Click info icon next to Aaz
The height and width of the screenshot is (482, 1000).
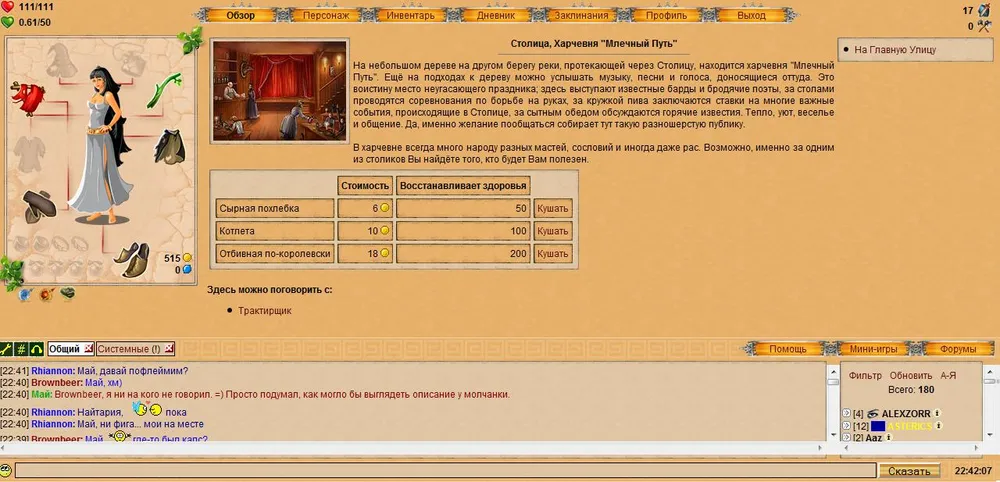click(x=888, y=437)
